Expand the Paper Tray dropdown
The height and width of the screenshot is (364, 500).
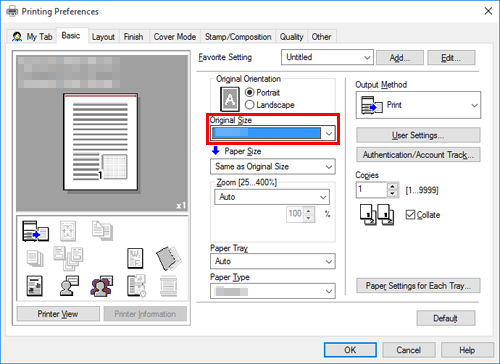273,261
